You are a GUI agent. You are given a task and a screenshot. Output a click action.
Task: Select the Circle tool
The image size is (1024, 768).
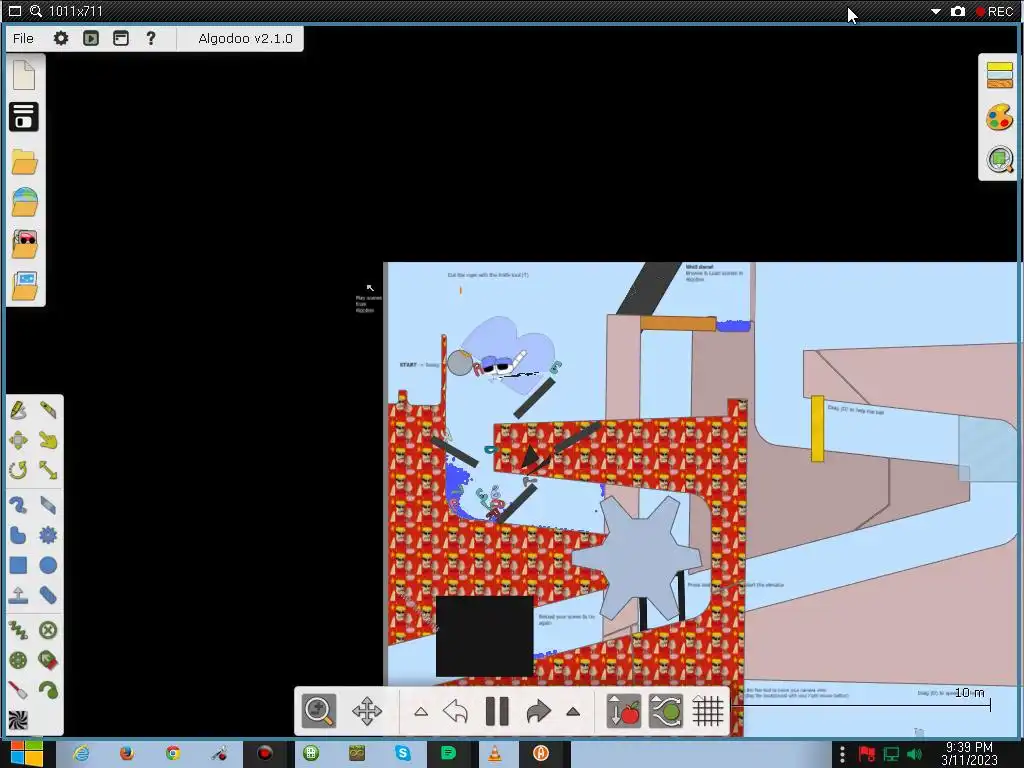48,565
